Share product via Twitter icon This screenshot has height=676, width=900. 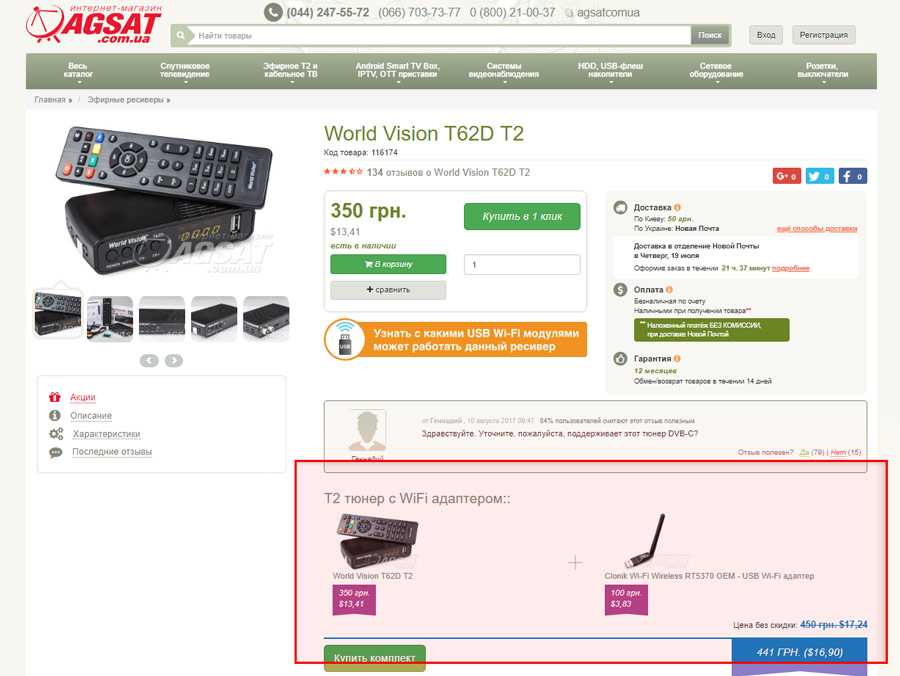(819, 176)
